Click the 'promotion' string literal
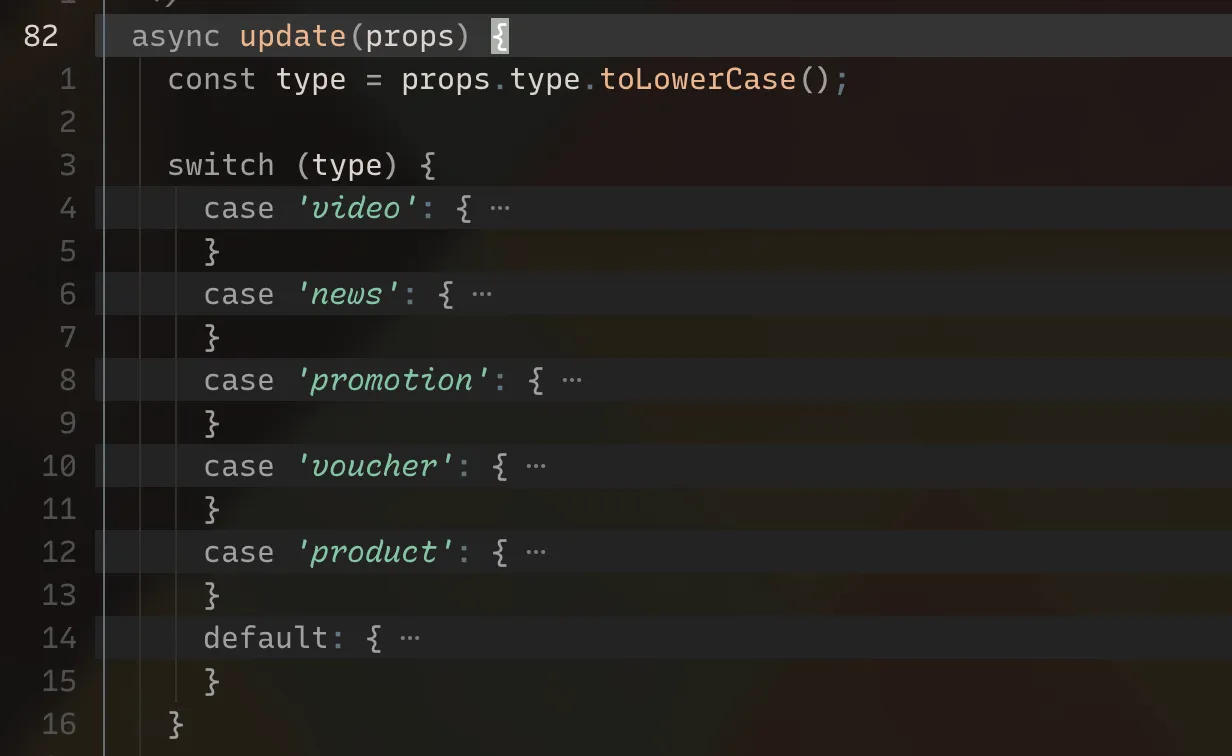The image size is (1232, 756). tap(393, 381)
